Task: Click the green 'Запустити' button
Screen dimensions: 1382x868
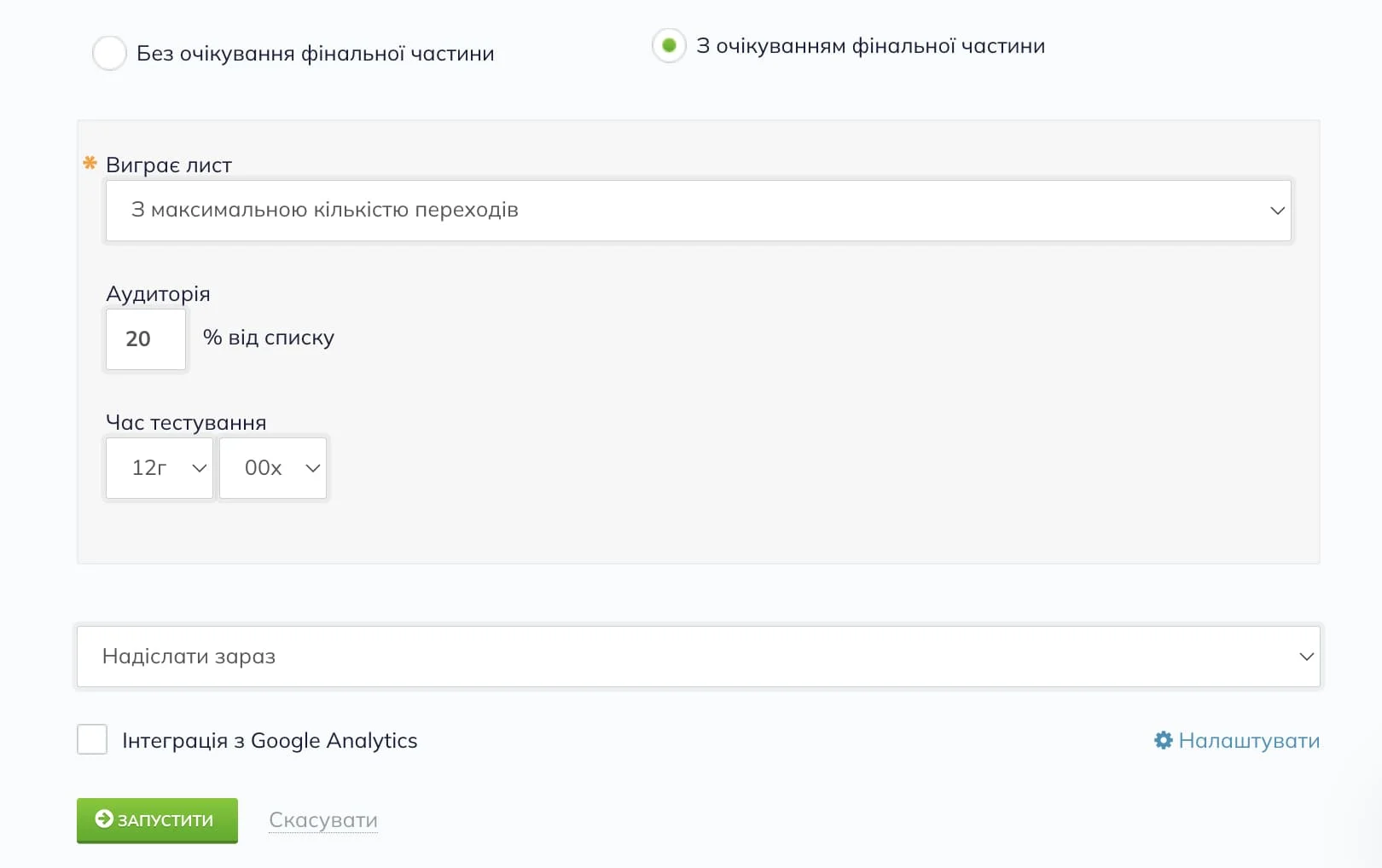Action: pos(157,820)
